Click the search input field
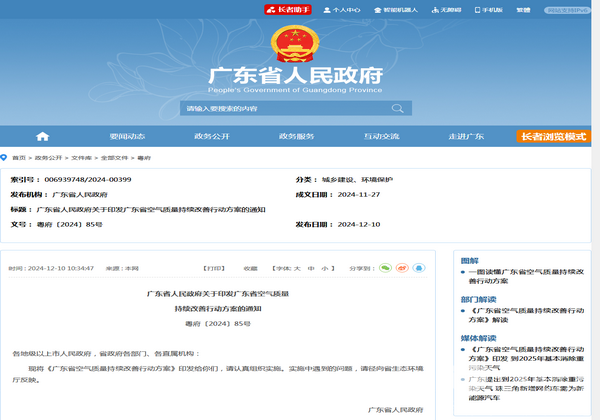 tap(285, 108)
